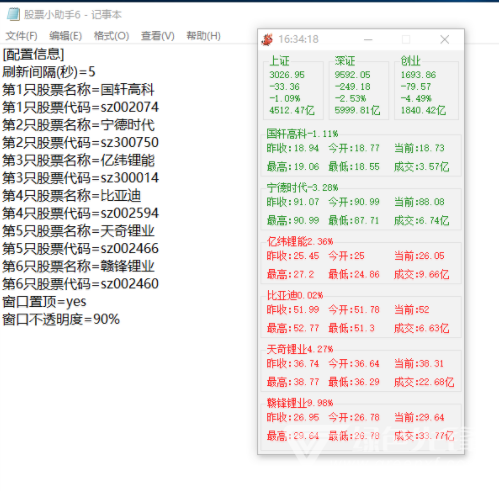Image resolution: width=499 pixels, height=491 pixels.
Task: Click the 窗口置顶=yes line
Action: 44,302
